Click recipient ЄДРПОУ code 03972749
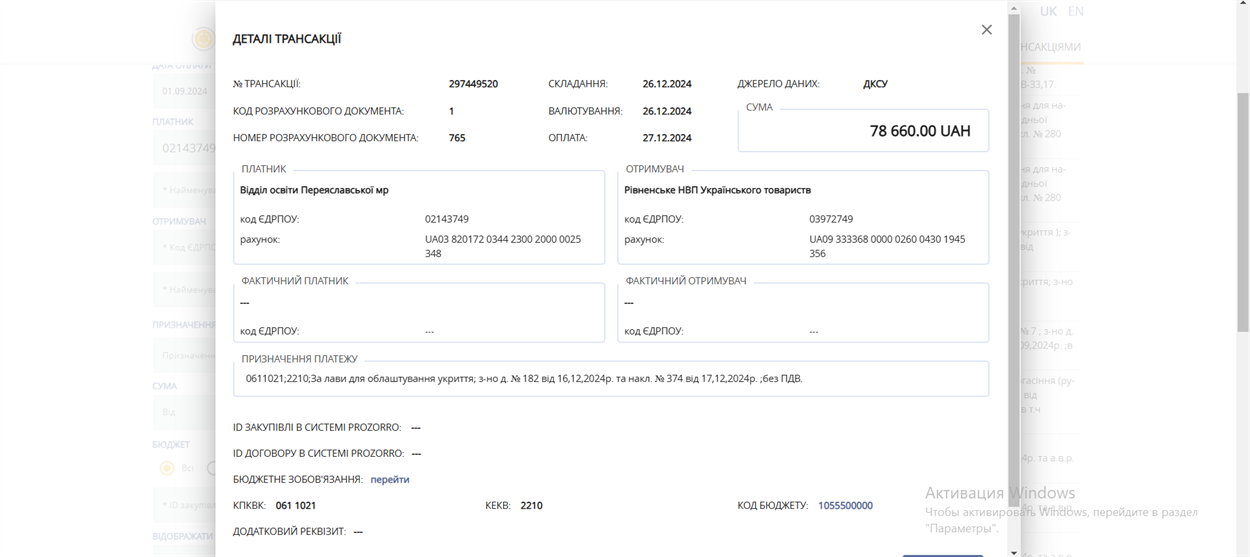The height and width of the screenshot is (557, 1250). [x=831, y=219]
